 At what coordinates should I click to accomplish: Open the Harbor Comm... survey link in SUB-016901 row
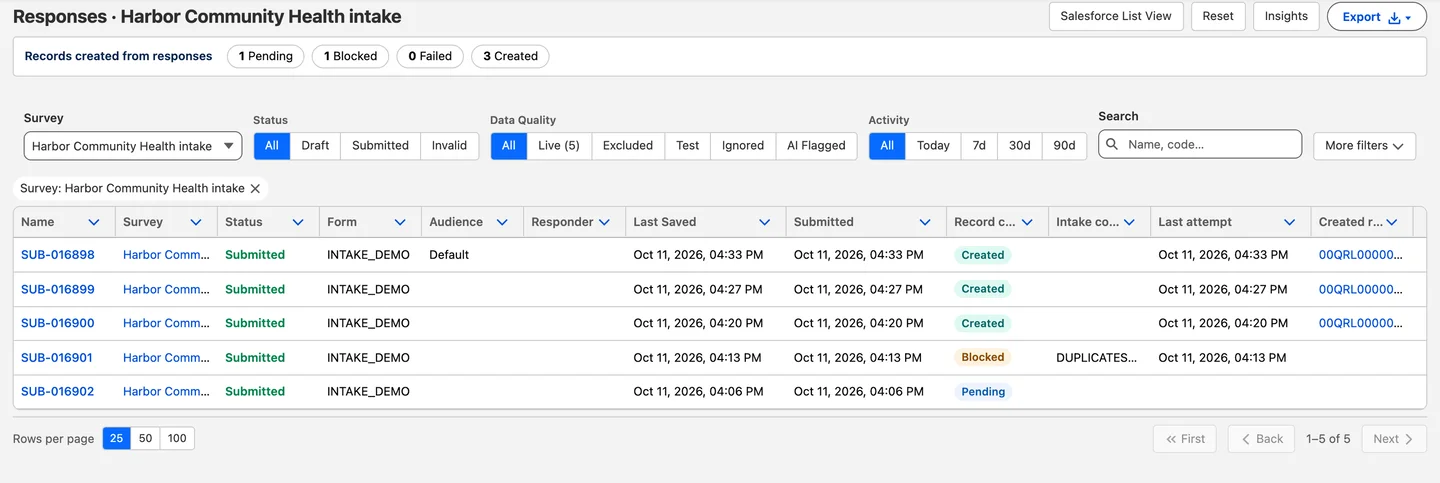point(166,357)
